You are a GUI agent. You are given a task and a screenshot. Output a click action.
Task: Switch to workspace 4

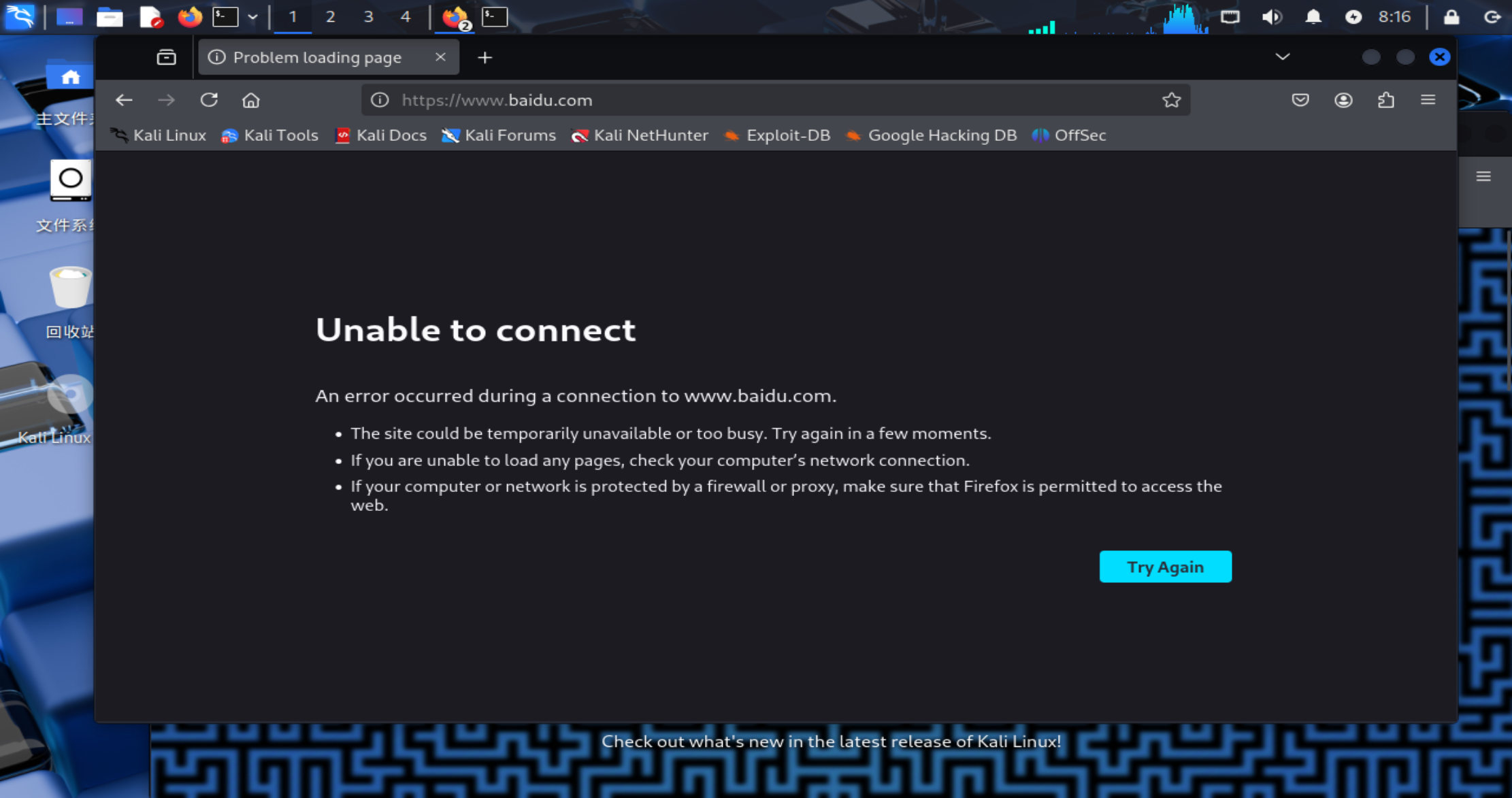click(x=406, y=16)
